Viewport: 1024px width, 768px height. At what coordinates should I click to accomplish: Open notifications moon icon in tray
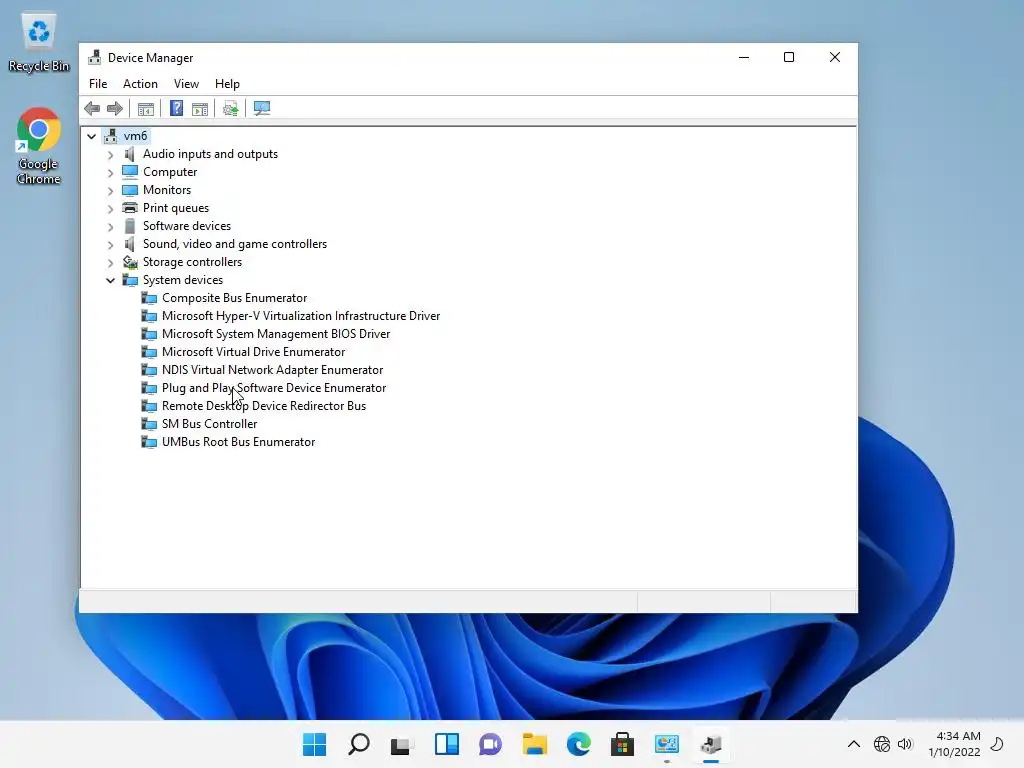[997, 744]
